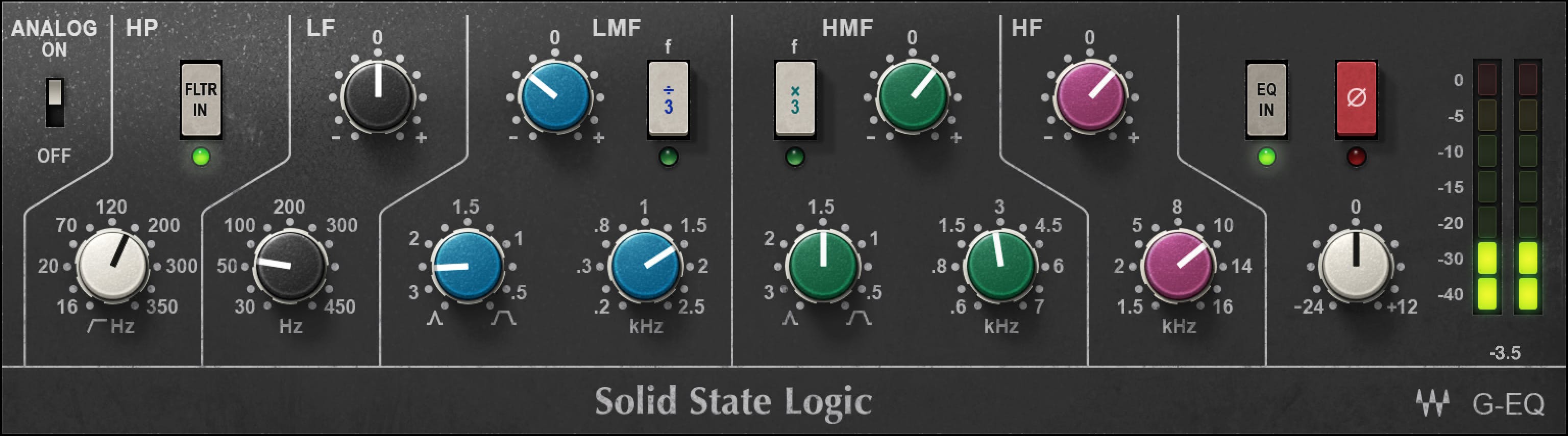This screenshot has width=1568, height=436.
Task: Click the LMF narrow bell Q symbol
Action: point(434,318)
